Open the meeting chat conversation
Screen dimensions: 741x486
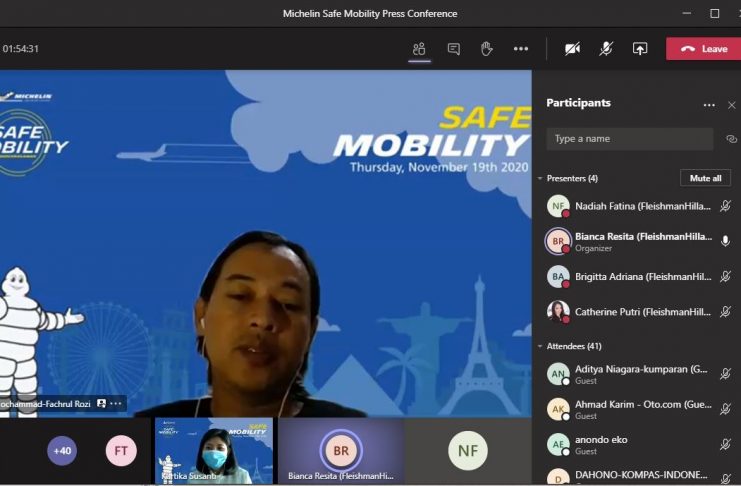click(x=454, y=49)
